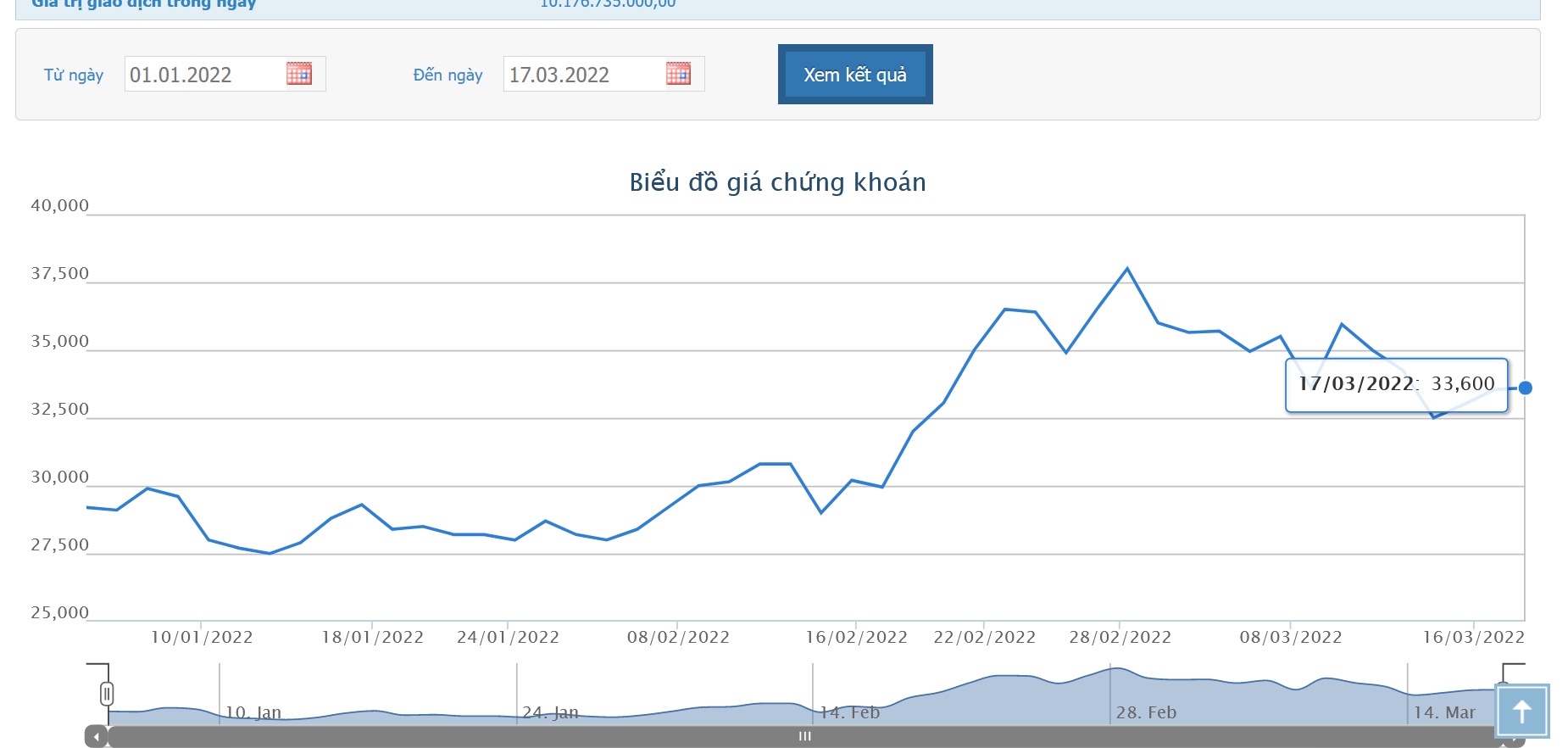Click the left range handle in navigator
Viewport: 1568px width, 748px height.
(107, 694)
